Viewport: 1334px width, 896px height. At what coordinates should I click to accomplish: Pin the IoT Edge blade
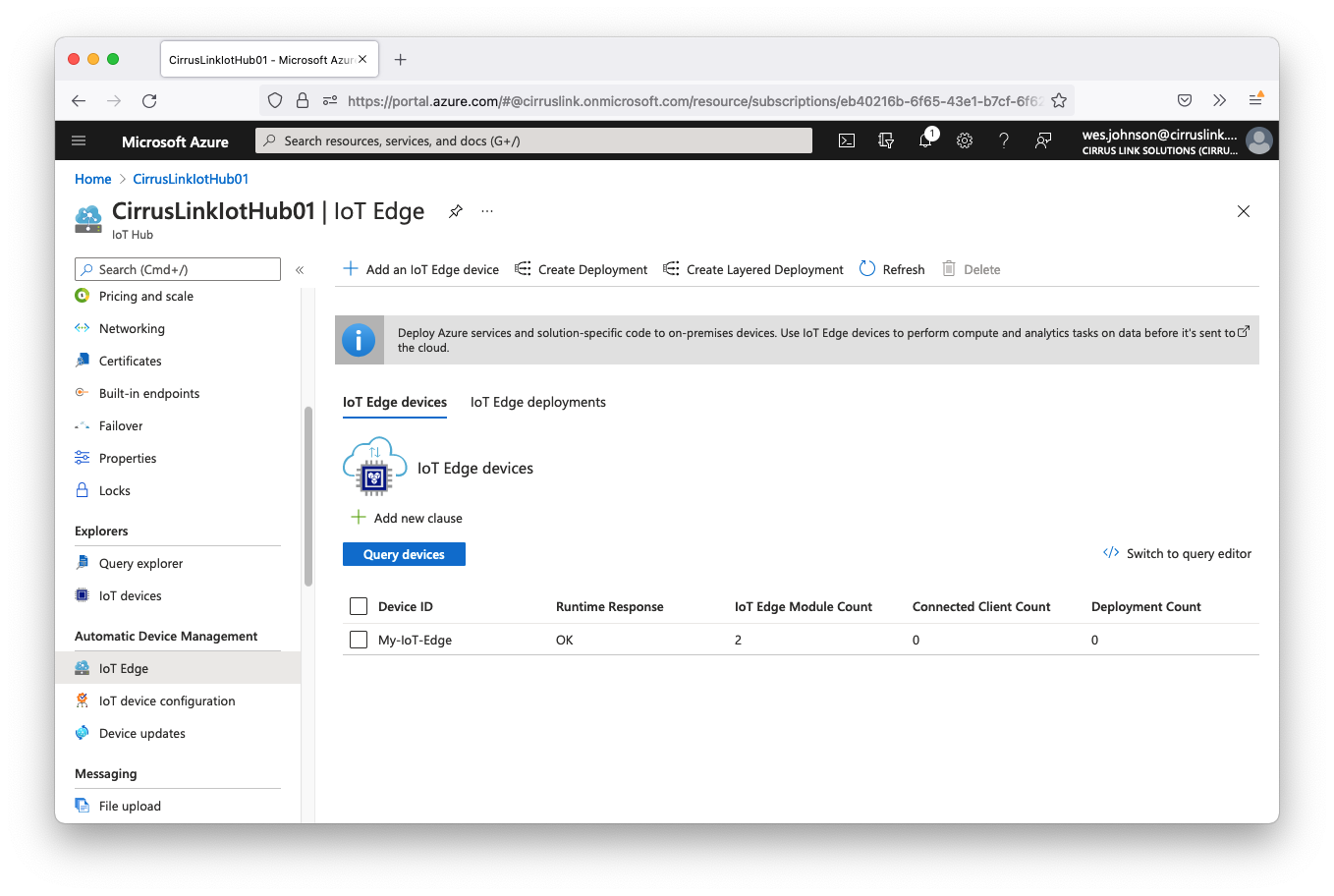456,211
